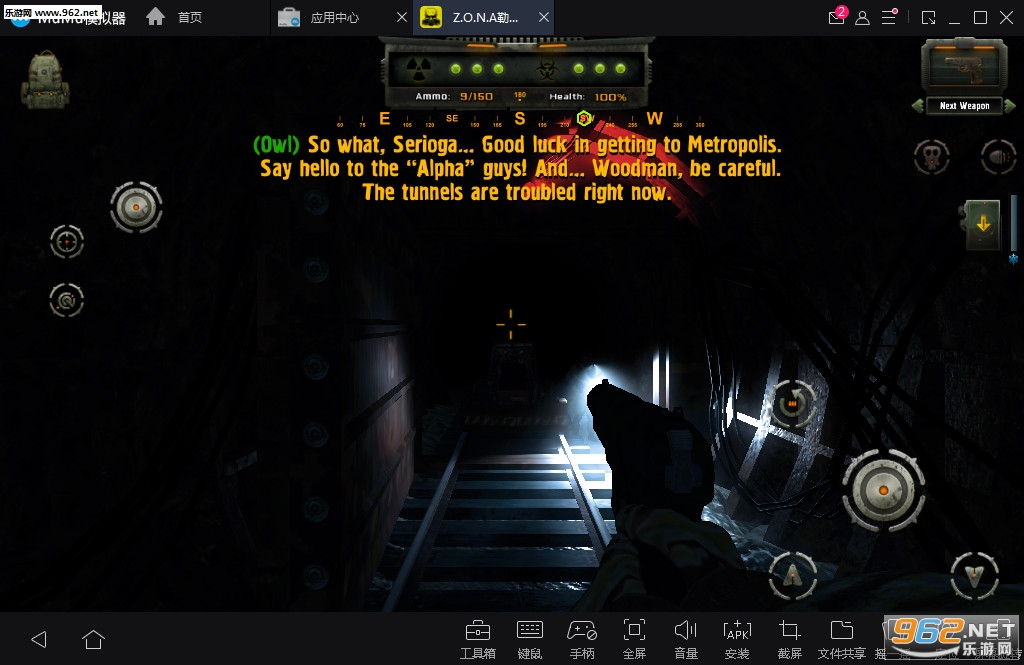Close the Z.O.N.A game tab

pyautogui.click(x=543, y=18)
